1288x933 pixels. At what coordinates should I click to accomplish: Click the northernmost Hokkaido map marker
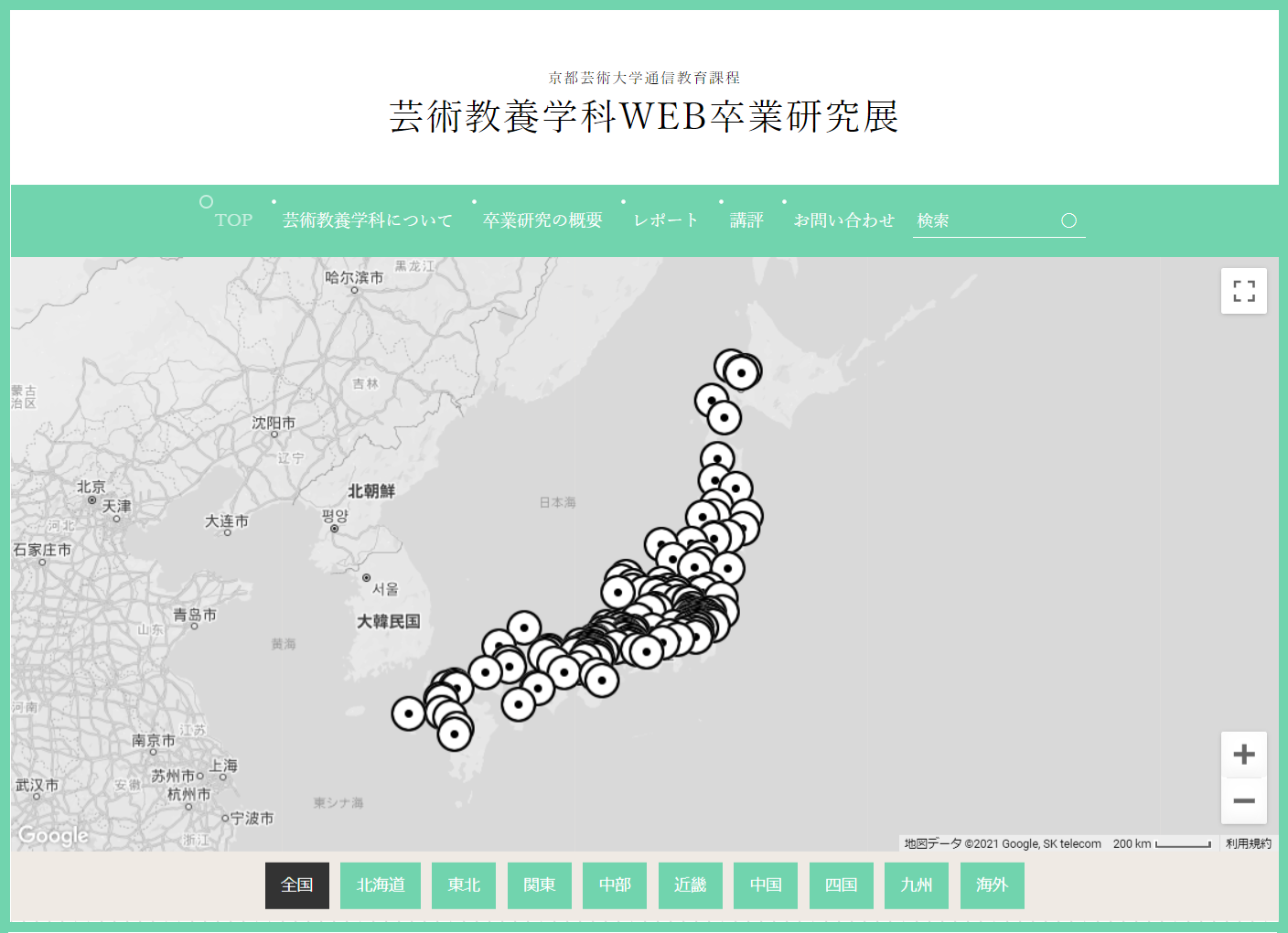[x=741, y=372]
